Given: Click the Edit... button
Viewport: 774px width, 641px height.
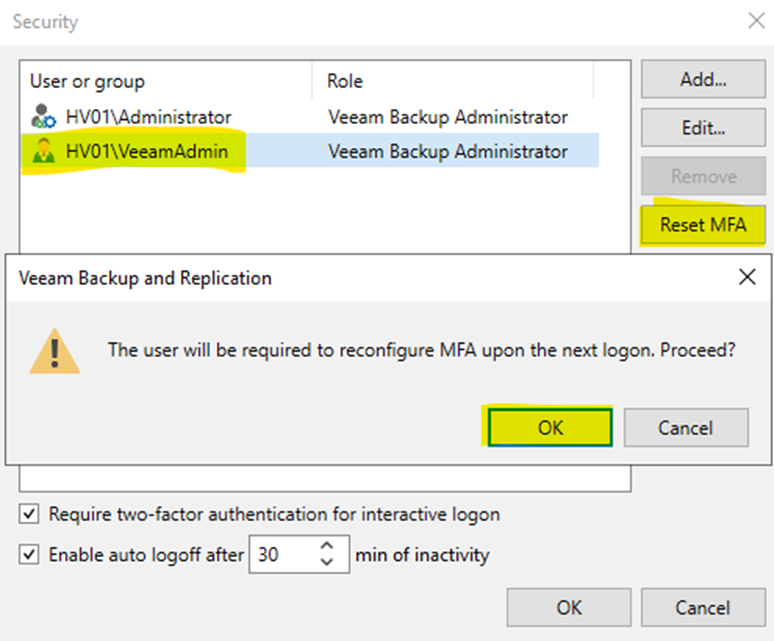Looking at the screenshot, I should 703,128.
